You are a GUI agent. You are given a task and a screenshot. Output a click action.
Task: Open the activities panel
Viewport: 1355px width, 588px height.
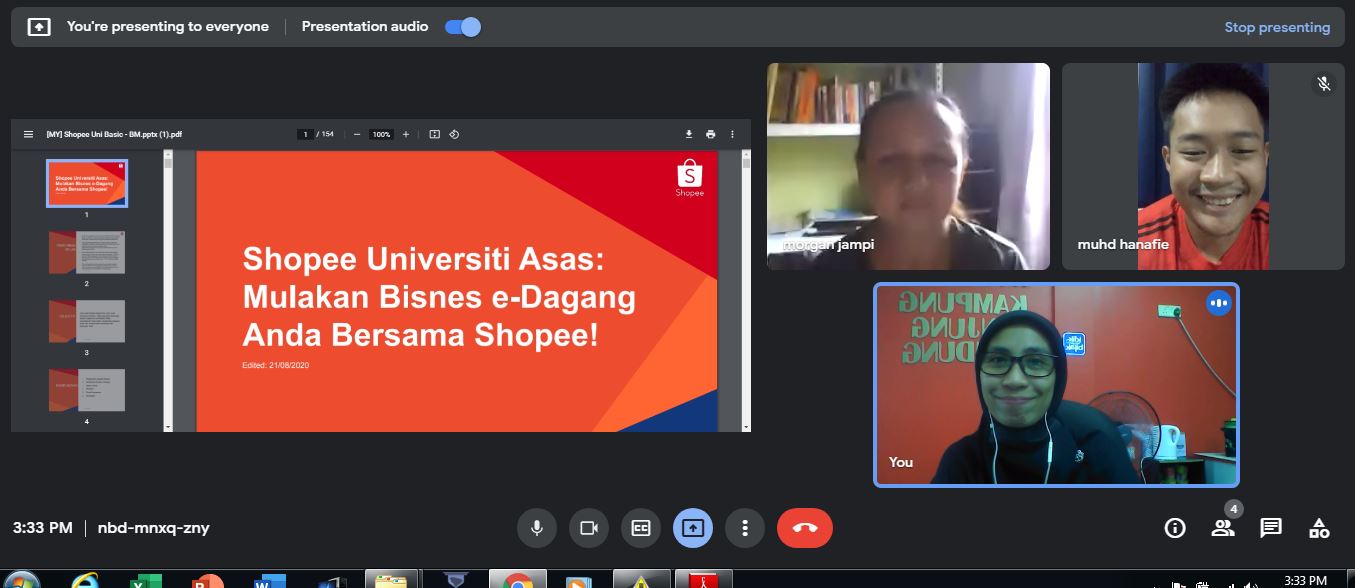pyautogui.click(x=1319, y=528)
